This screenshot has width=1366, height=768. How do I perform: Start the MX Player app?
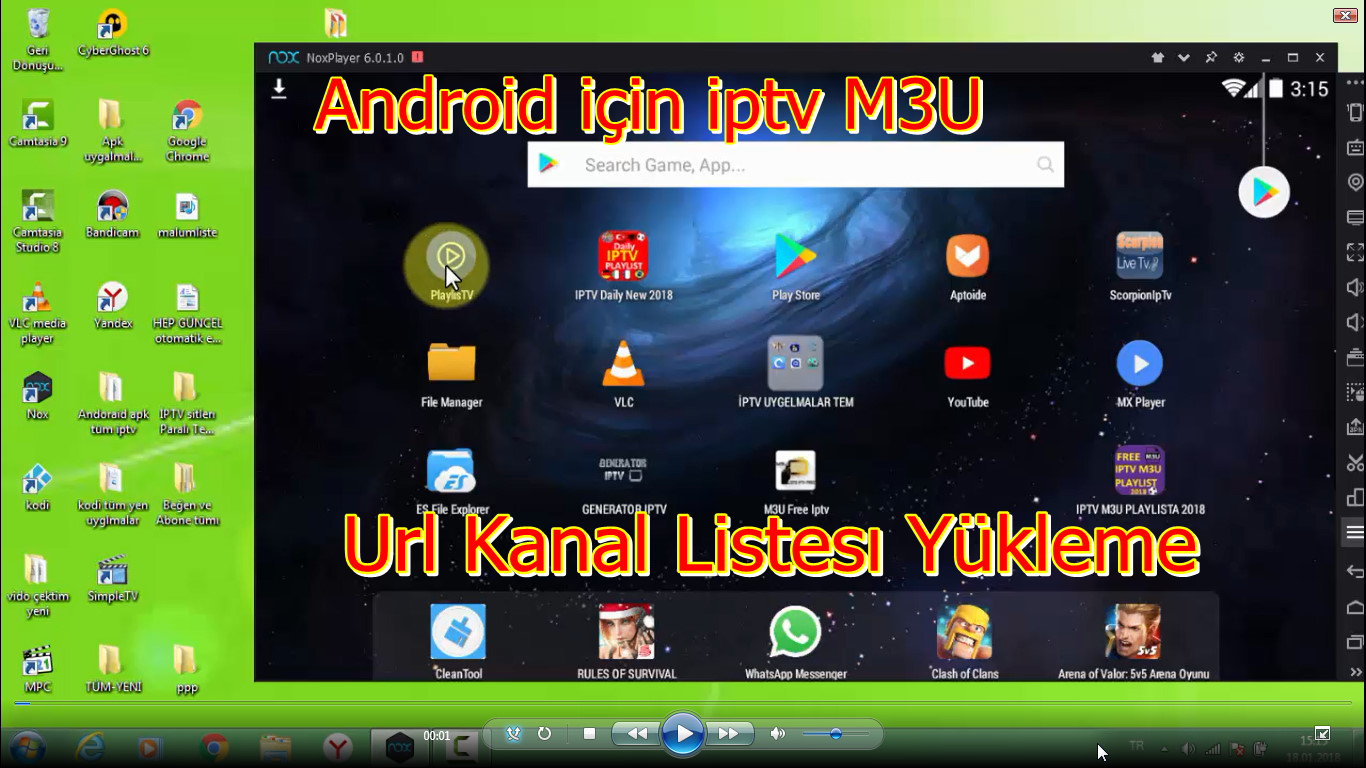[1139, 365]
